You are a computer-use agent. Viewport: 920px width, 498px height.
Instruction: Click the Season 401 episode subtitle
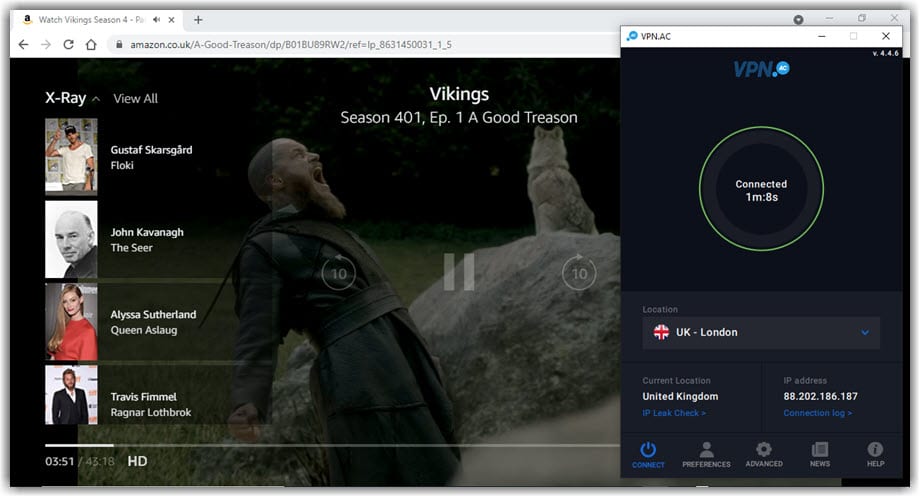pyautogui.click(x=459, y=118)
